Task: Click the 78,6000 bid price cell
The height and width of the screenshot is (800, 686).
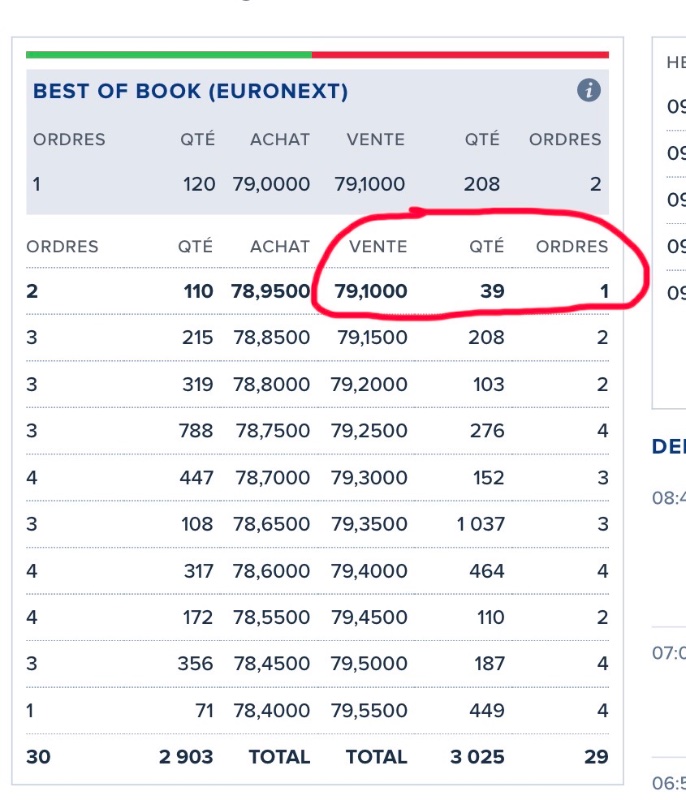Action: (271, 571)
